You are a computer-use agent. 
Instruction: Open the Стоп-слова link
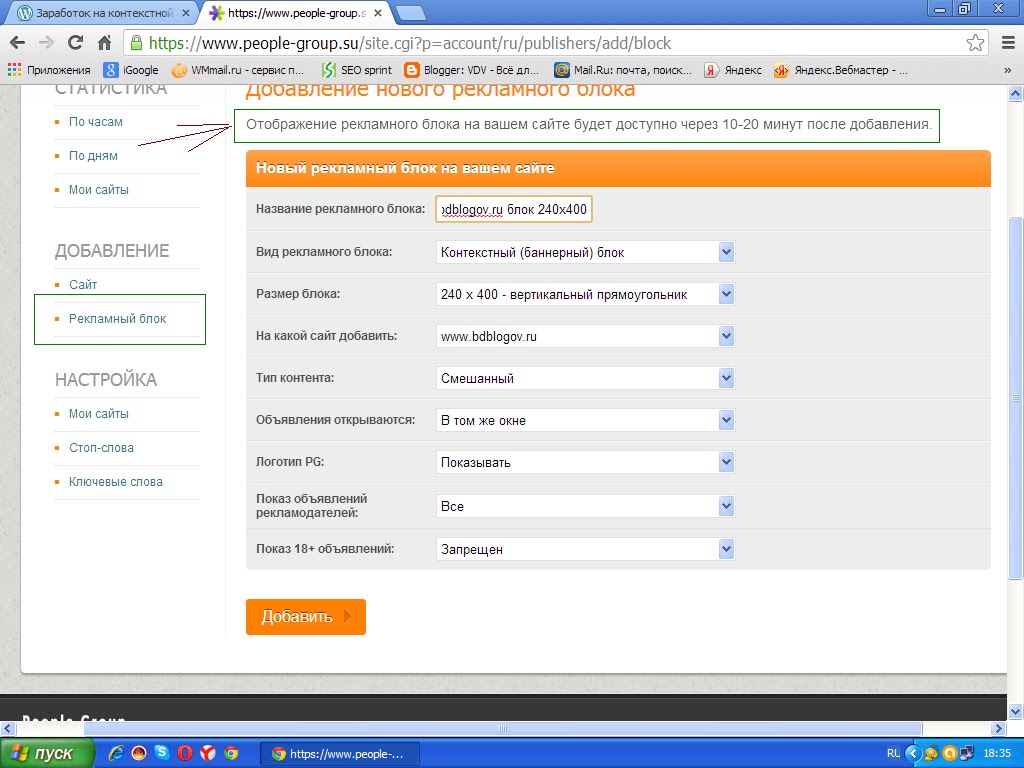coord(101,447)
